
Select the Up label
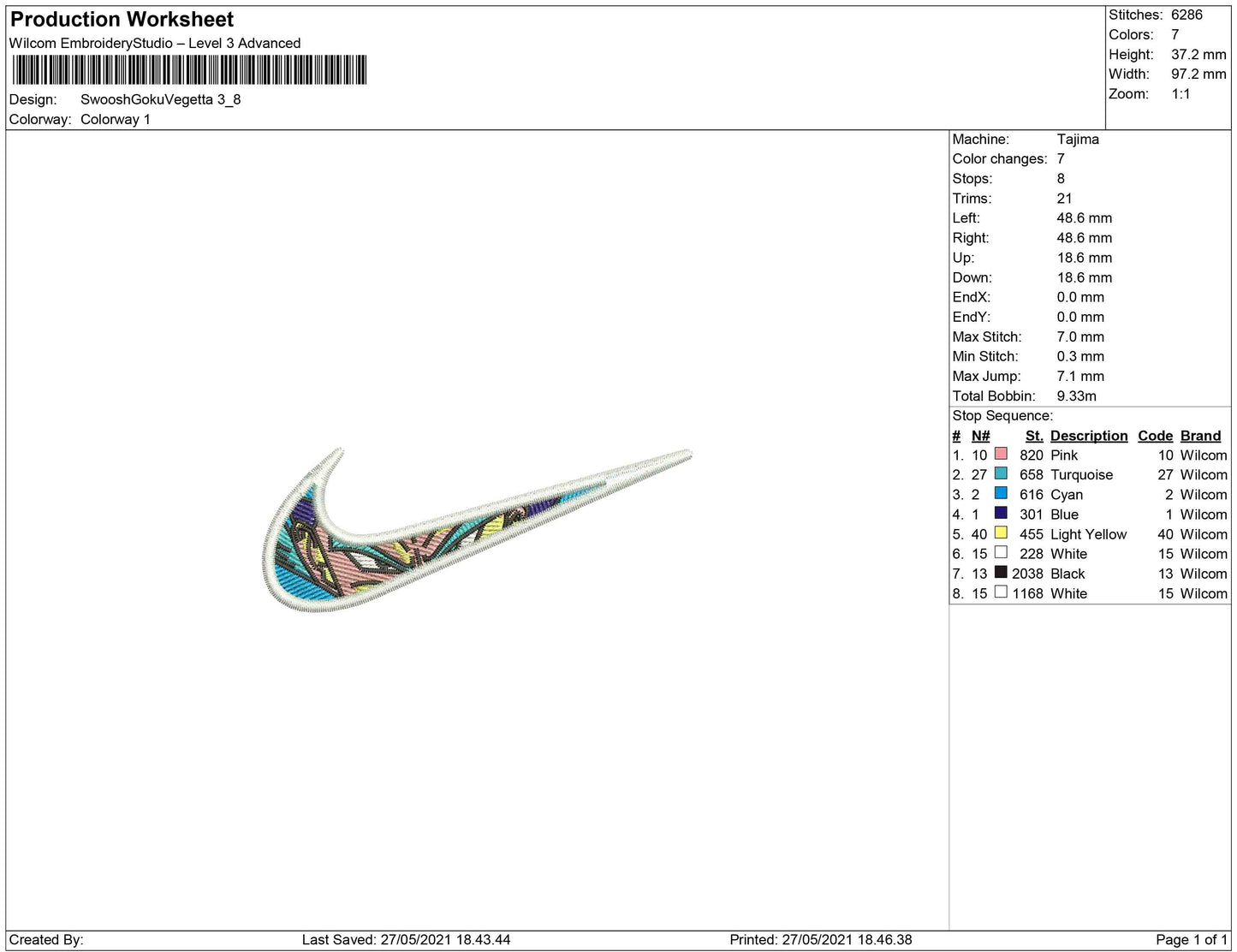coord(963,258)
